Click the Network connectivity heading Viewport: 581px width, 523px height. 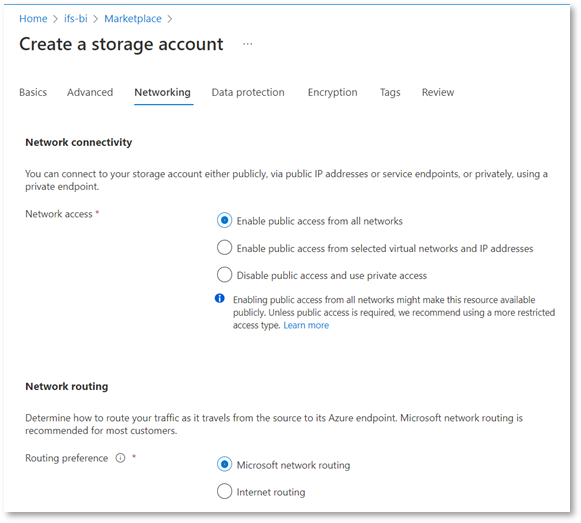(x=79, y=142)
